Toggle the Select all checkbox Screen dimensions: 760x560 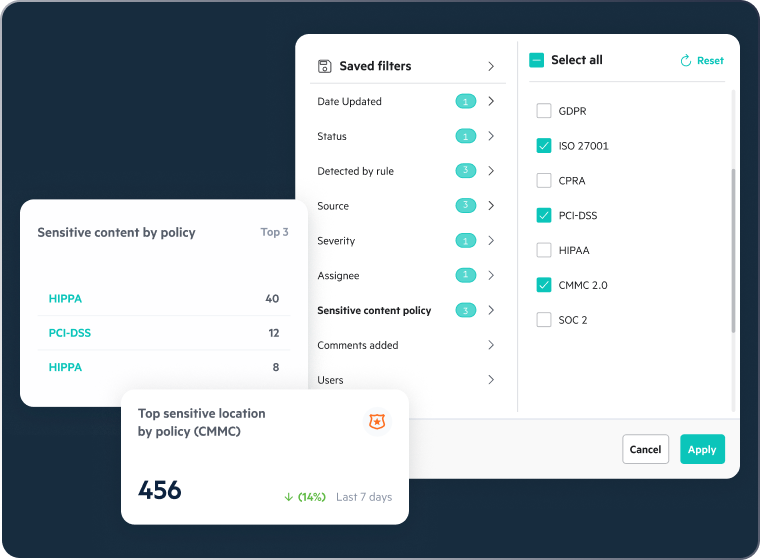click(x=537, y=60)
